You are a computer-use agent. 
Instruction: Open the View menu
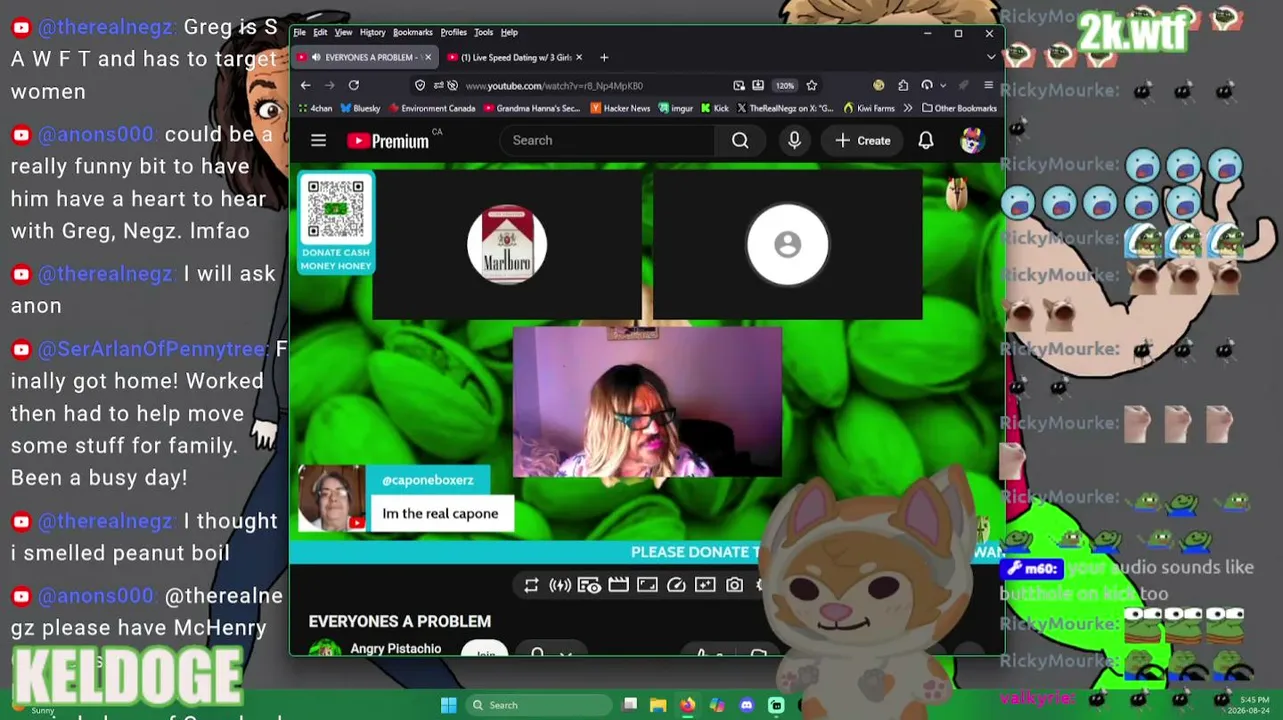[343, 32]
